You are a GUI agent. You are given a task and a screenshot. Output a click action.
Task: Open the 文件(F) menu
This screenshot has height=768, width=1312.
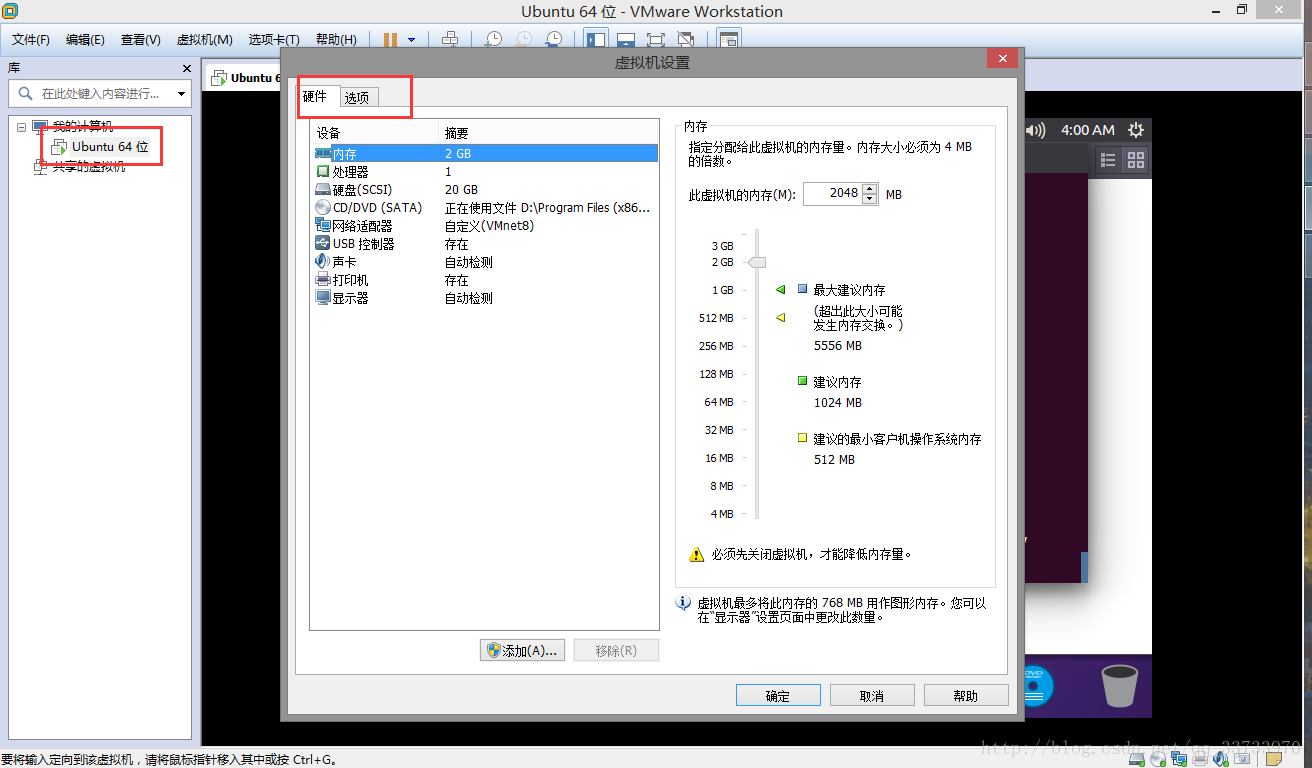(31, 39)
